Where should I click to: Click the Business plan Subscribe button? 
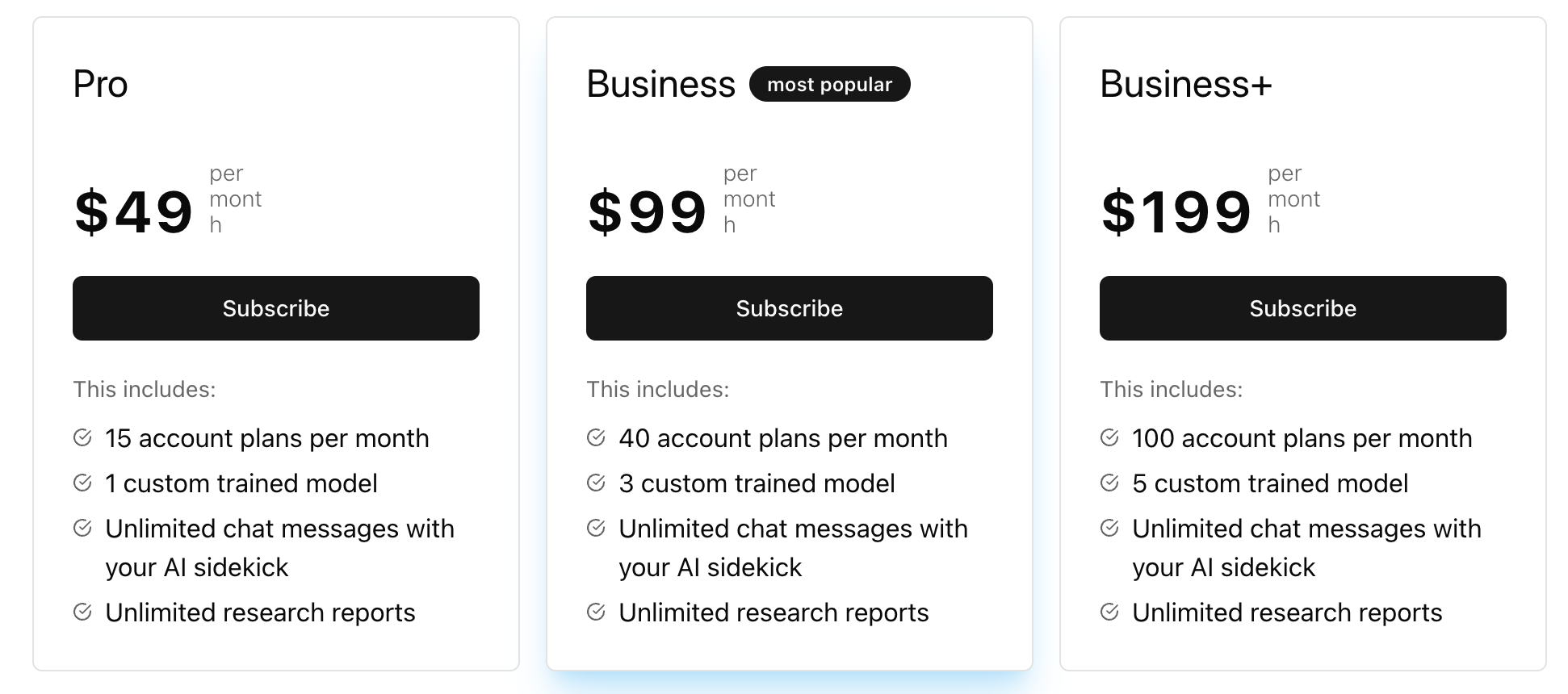pyautogui.click(x=789, y=308)
